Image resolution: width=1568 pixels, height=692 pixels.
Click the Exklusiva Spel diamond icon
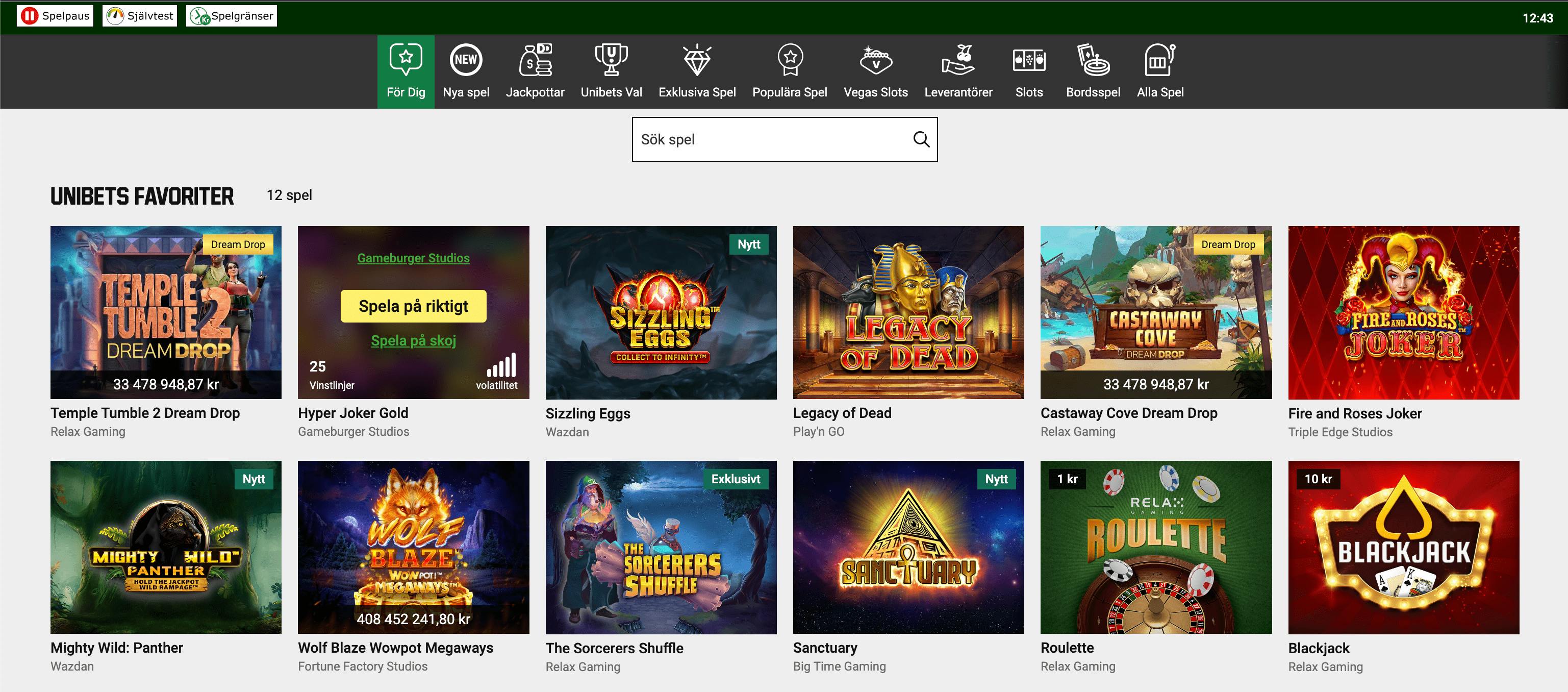[x=697, y=60]
